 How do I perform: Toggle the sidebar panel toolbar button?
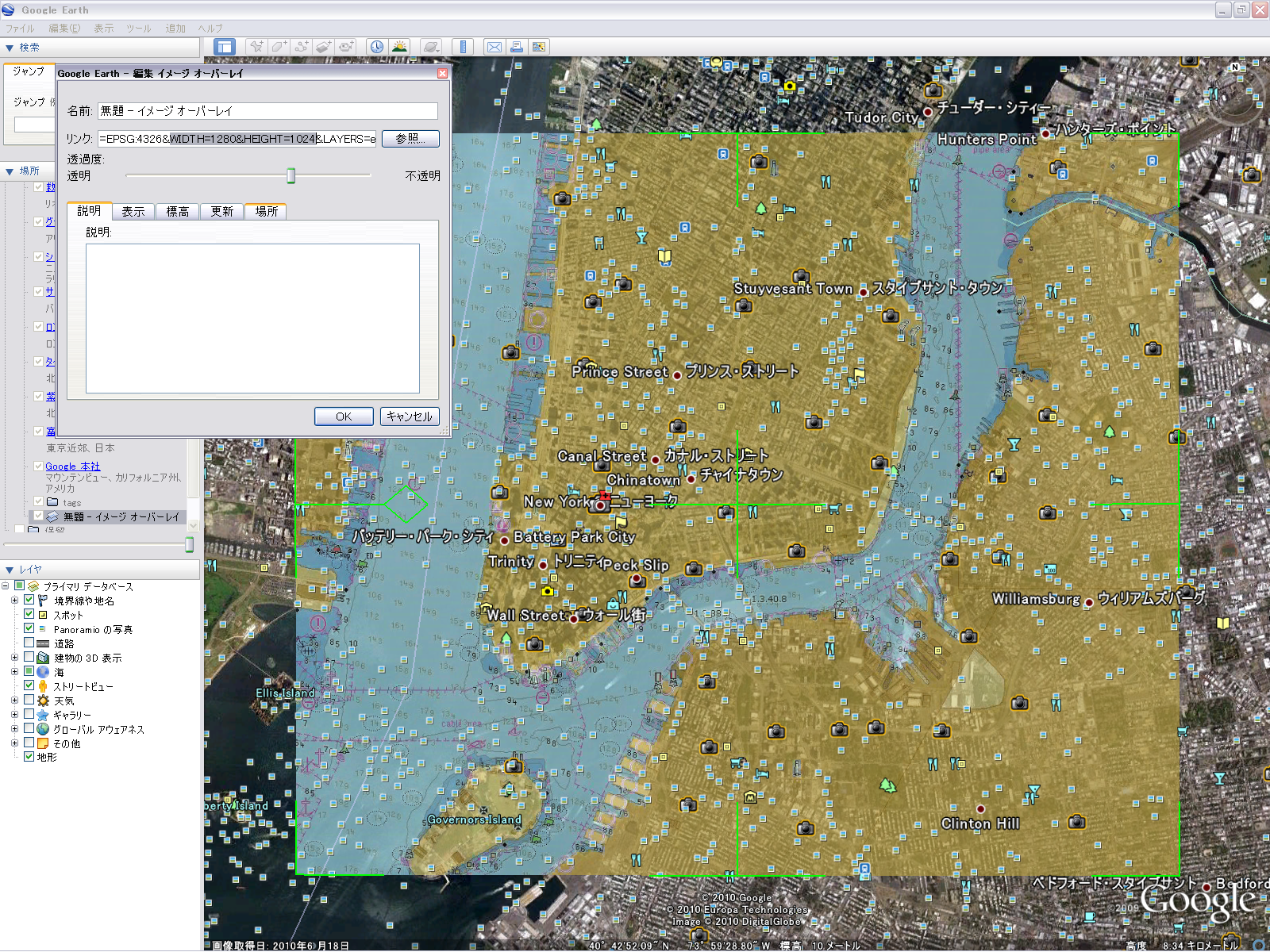tap(225, 47)
